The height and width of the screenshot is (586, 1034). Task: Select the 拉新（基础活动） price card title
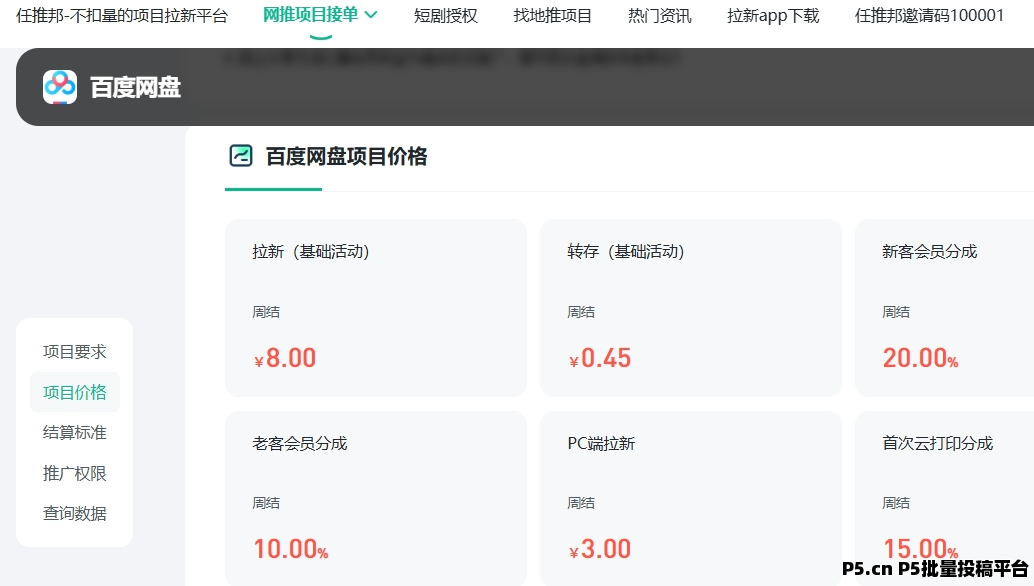(x=311, y=251)
